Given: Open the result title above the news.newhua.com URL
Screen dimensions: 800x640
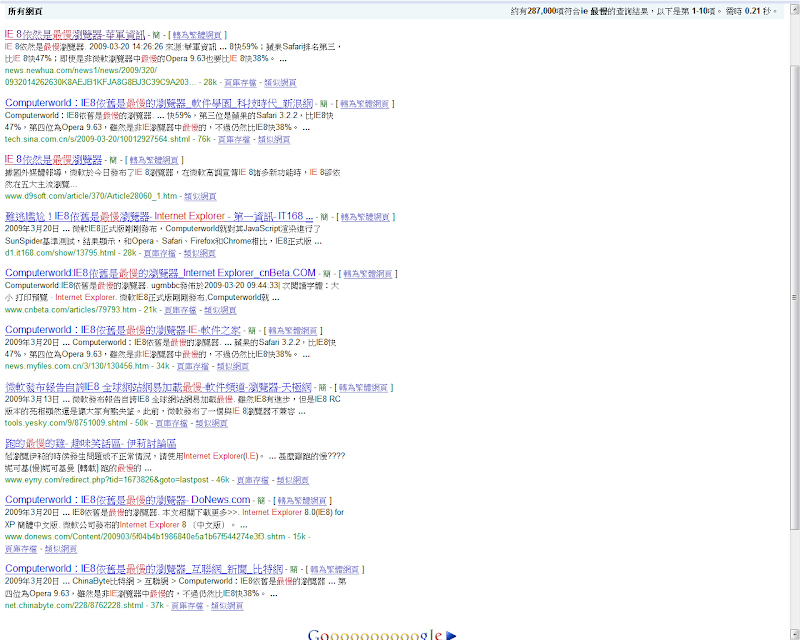Looking at the screenshot, I should 75,35.
